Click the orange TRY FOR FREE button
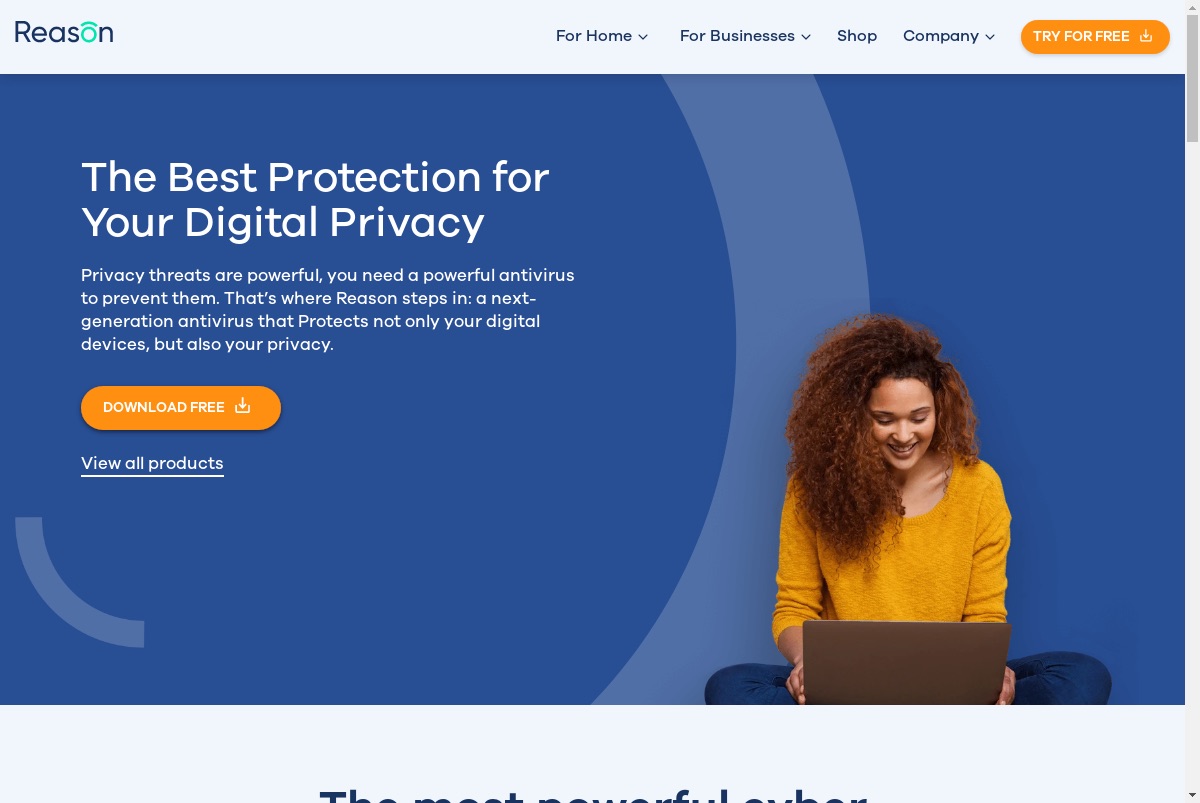Viewport: 1200px width, 803px height. [x=1095, y=37]
